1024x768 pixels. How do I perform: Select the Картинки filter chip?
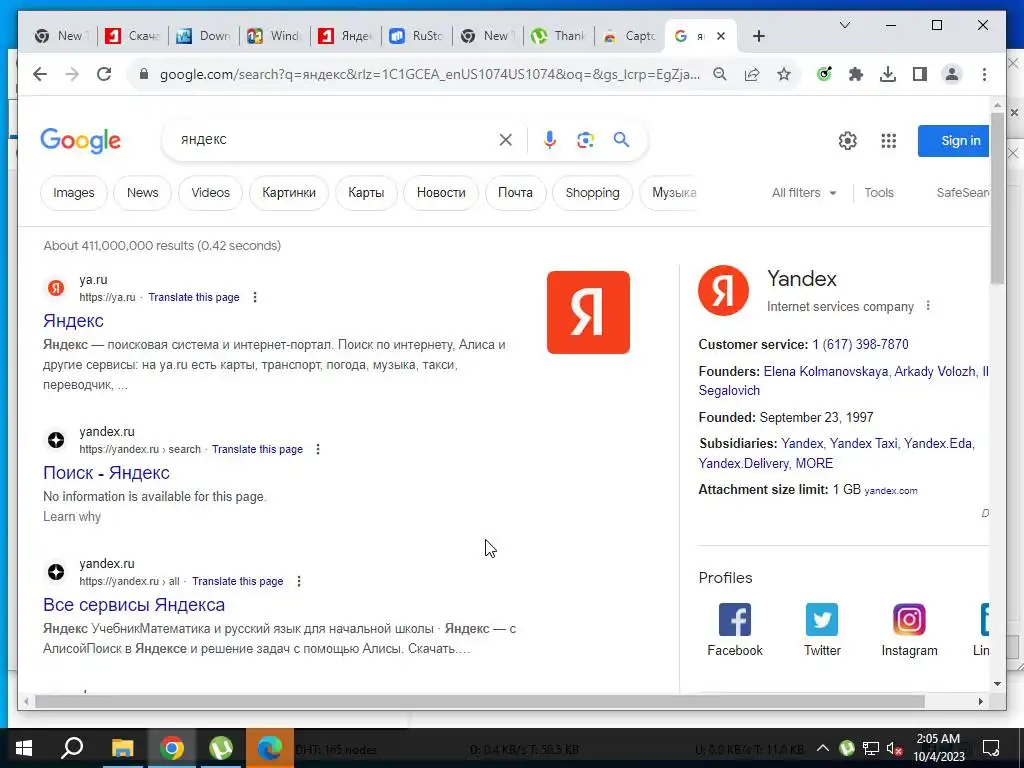pyautogui.click(x=289, y=193)
